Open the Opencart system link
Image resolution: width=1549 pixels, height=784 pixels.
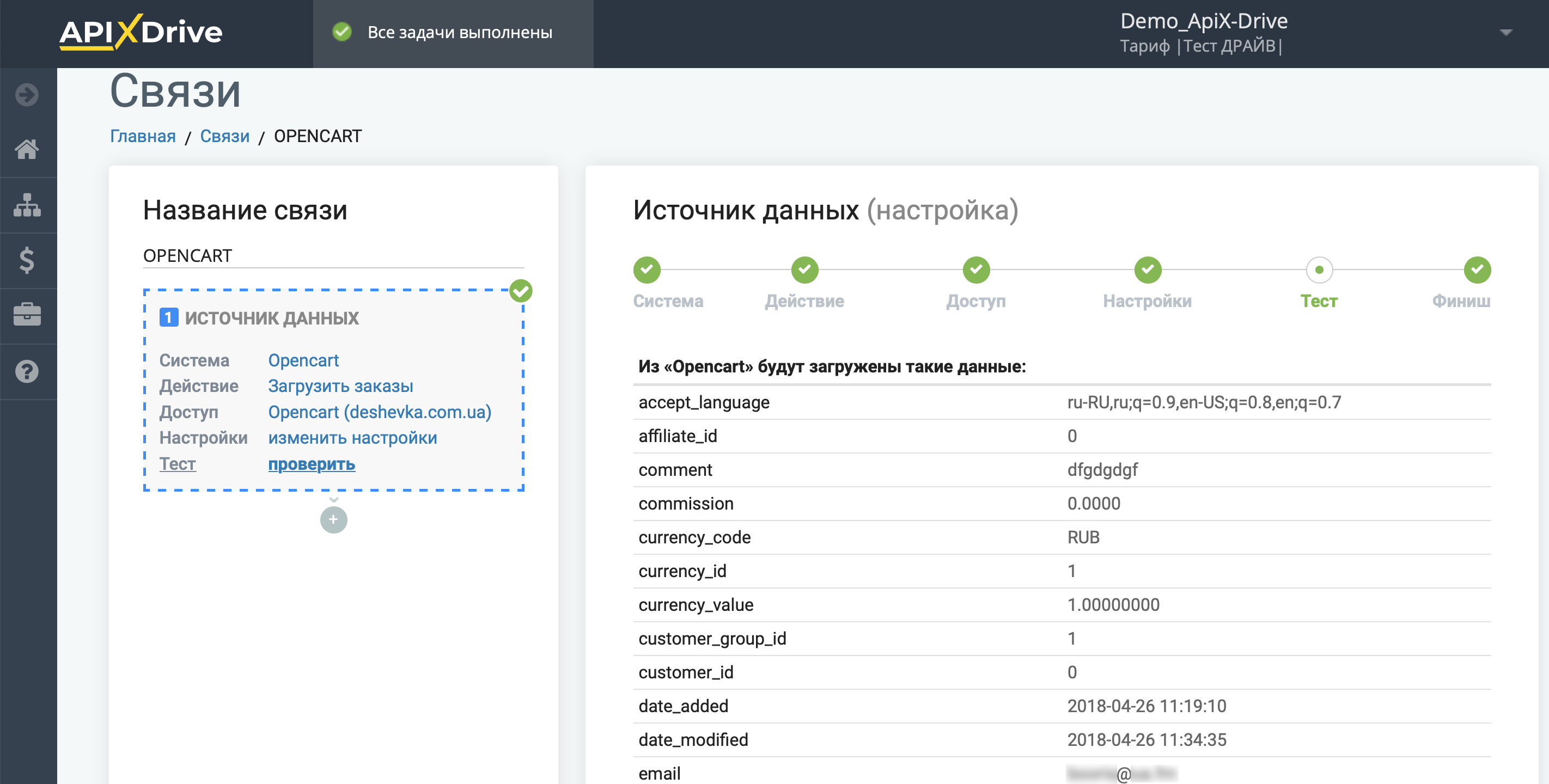tap(304, 360)
